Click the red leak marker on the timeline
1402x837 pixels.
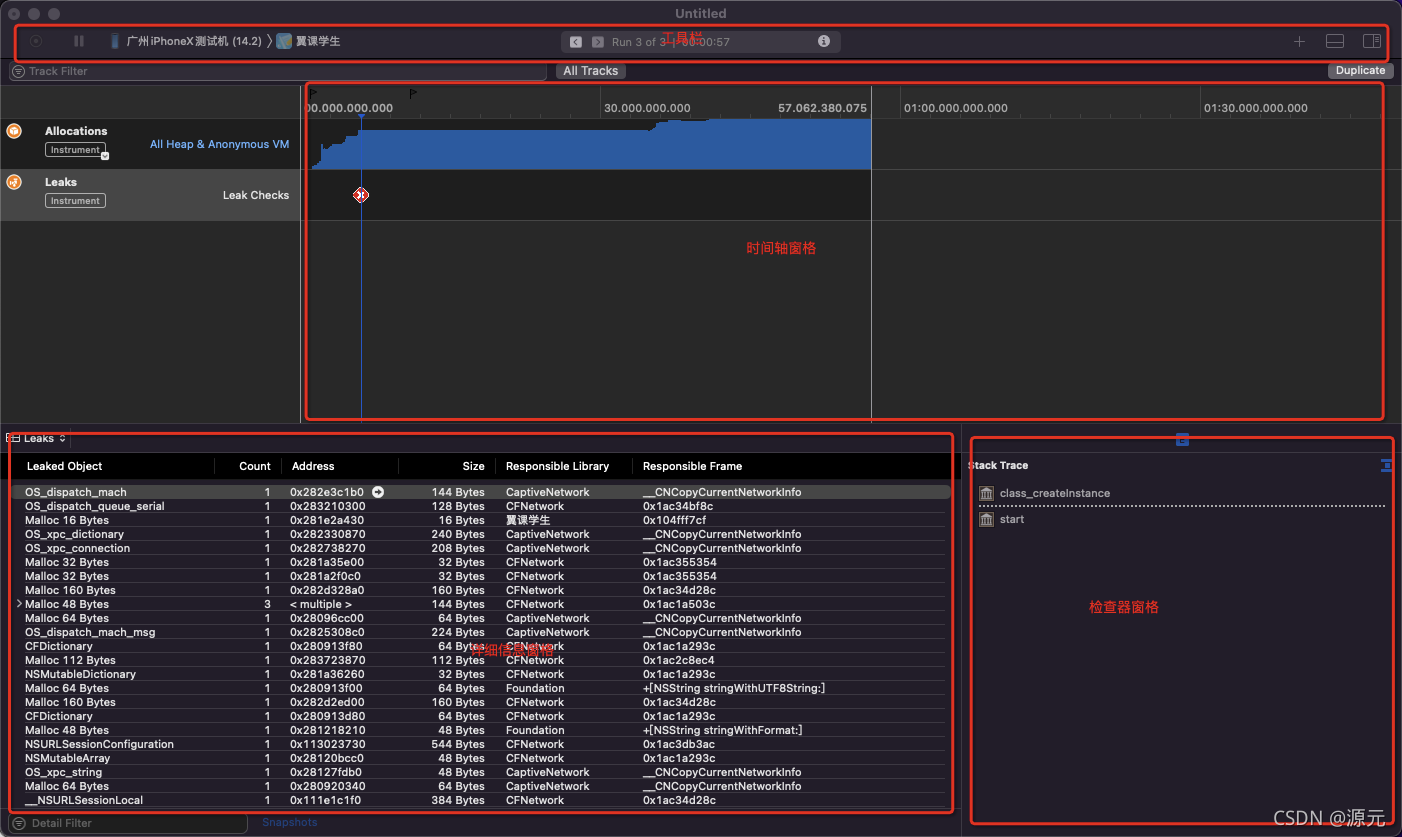(361, 195)
